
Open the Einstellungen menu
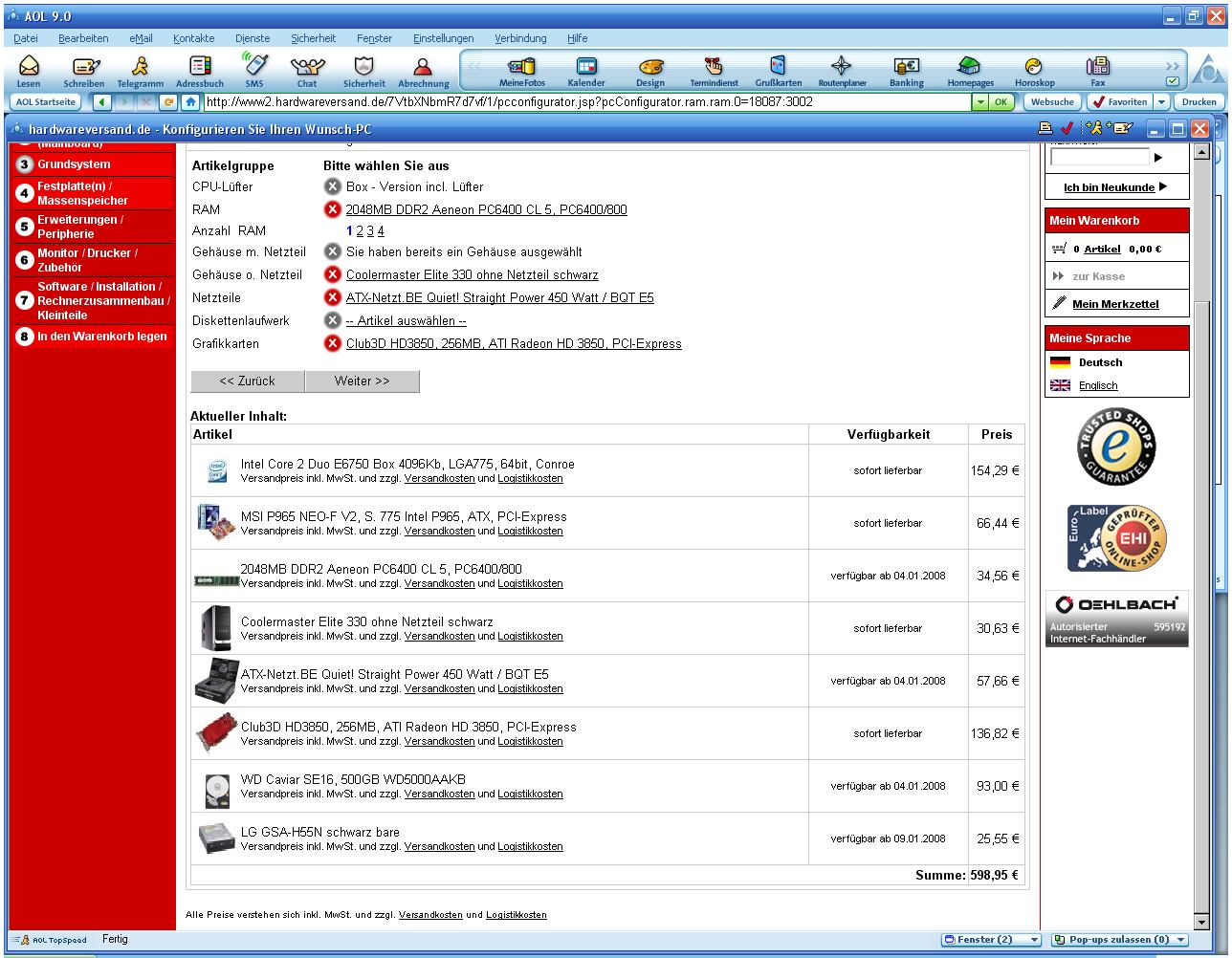point(443,38)
